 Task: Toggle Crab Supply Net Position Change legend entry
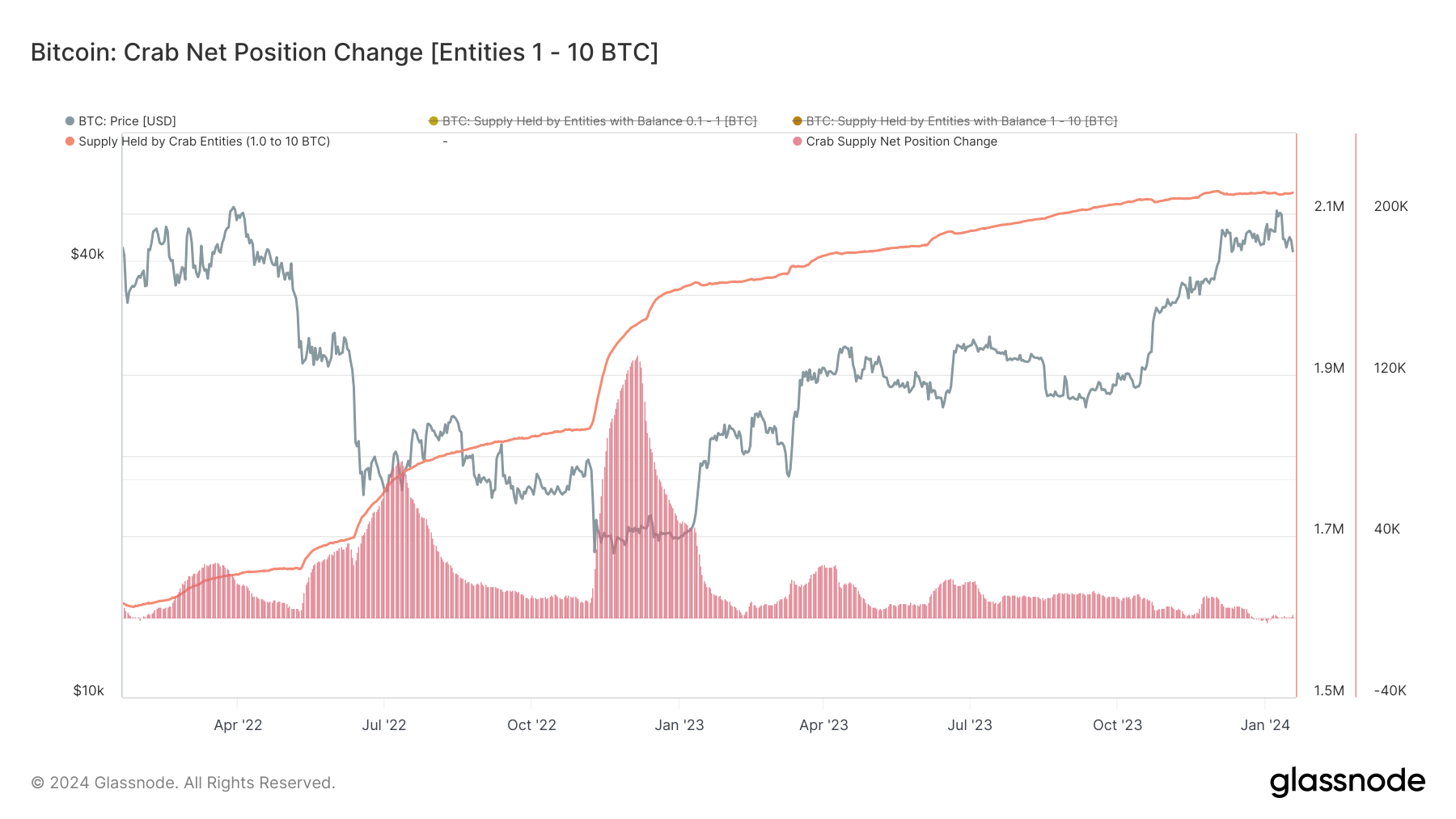click(x=895, y=141)
